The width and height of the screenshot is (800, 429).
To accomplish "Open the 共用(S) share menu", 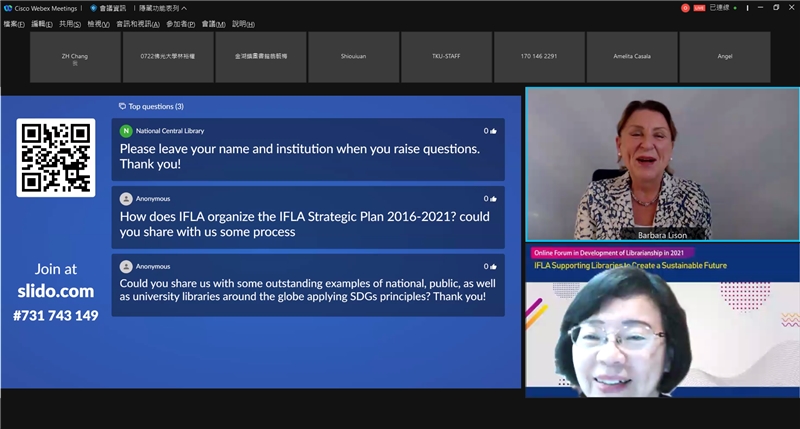I will click(70, 24).
